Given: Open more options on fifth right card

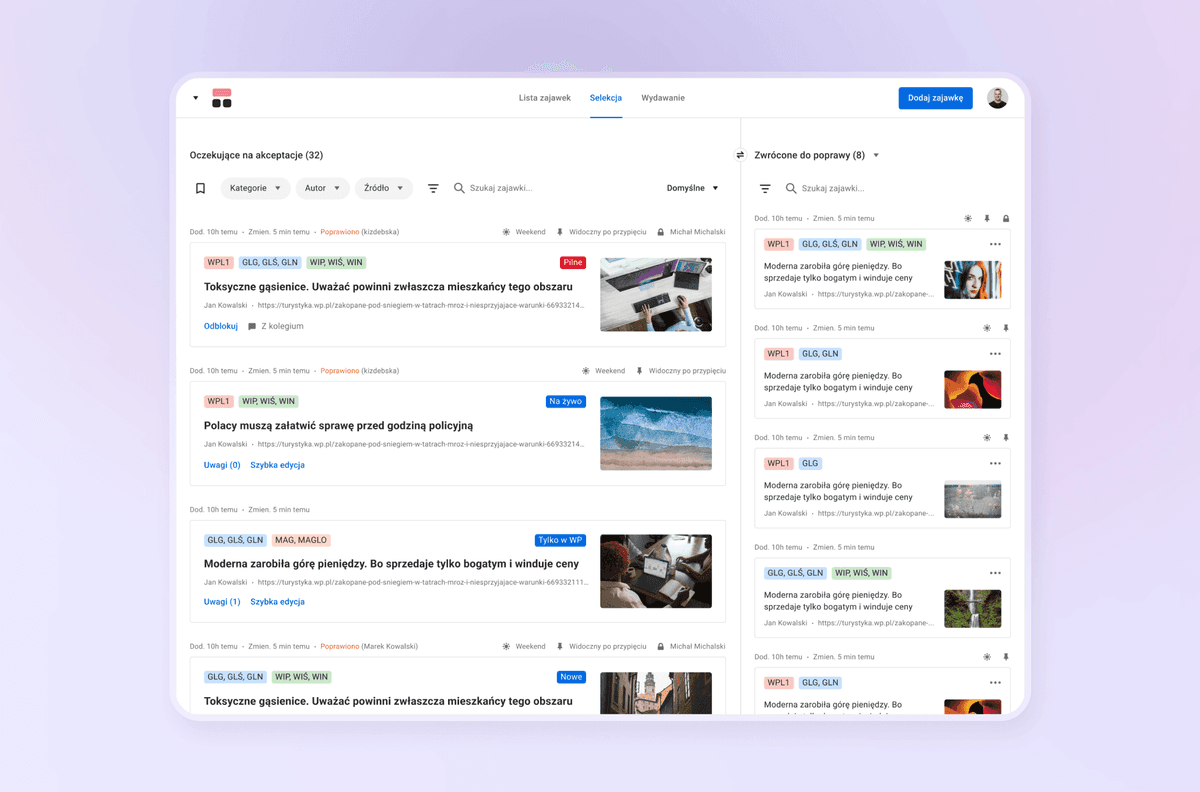Looking at the screenshot, I should pyautogui.click(x=995, y=683).
